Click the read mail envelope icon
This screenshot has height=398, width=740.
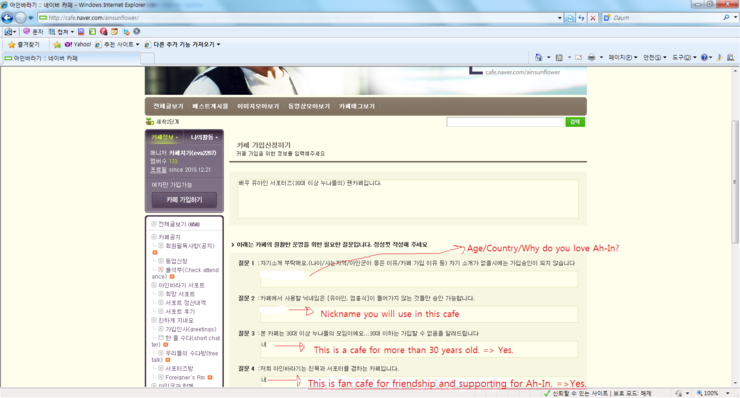point(579,57)
